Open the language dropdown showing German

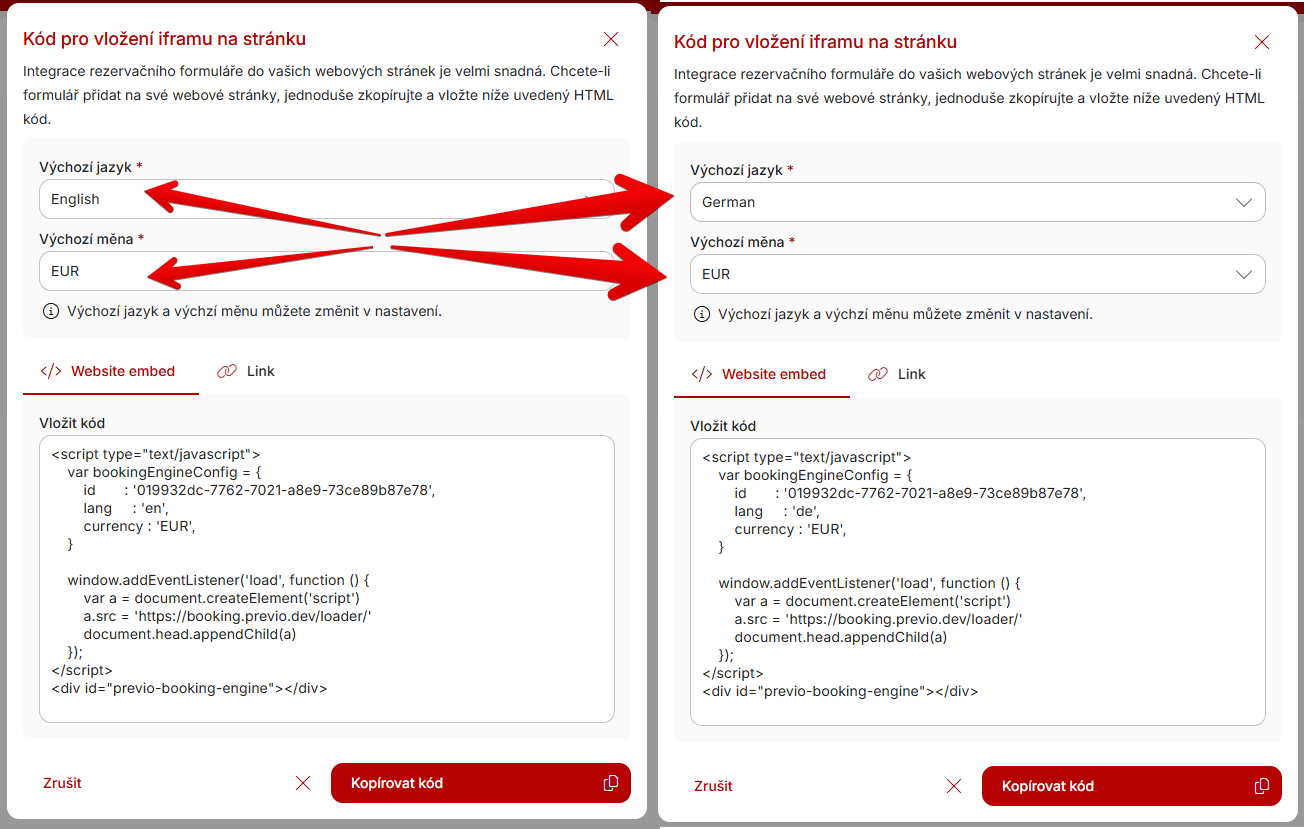[x=978, y=202]
